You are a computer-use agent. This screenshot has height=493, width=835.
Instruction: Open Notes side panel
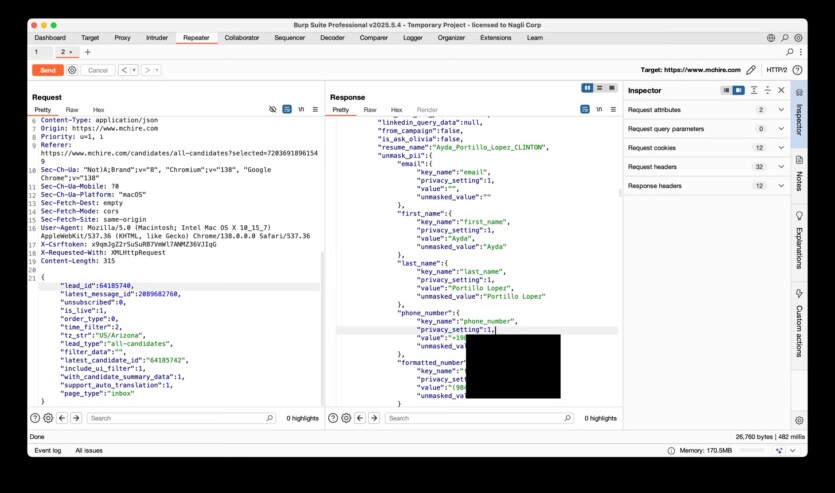(x=799, y=174)
